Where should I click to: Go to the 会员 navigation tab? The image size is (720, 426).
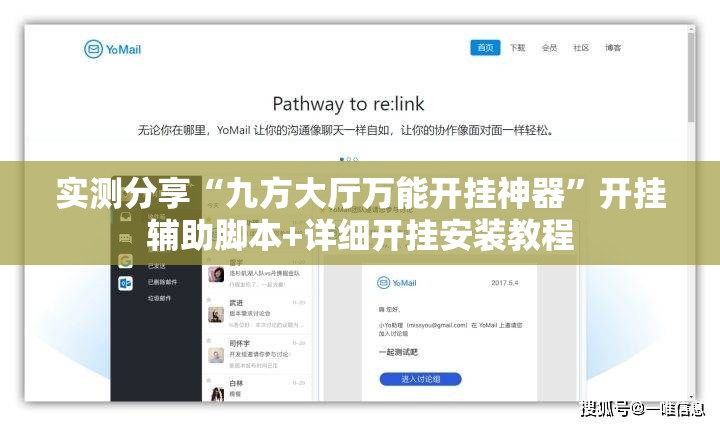coord(549,48)
